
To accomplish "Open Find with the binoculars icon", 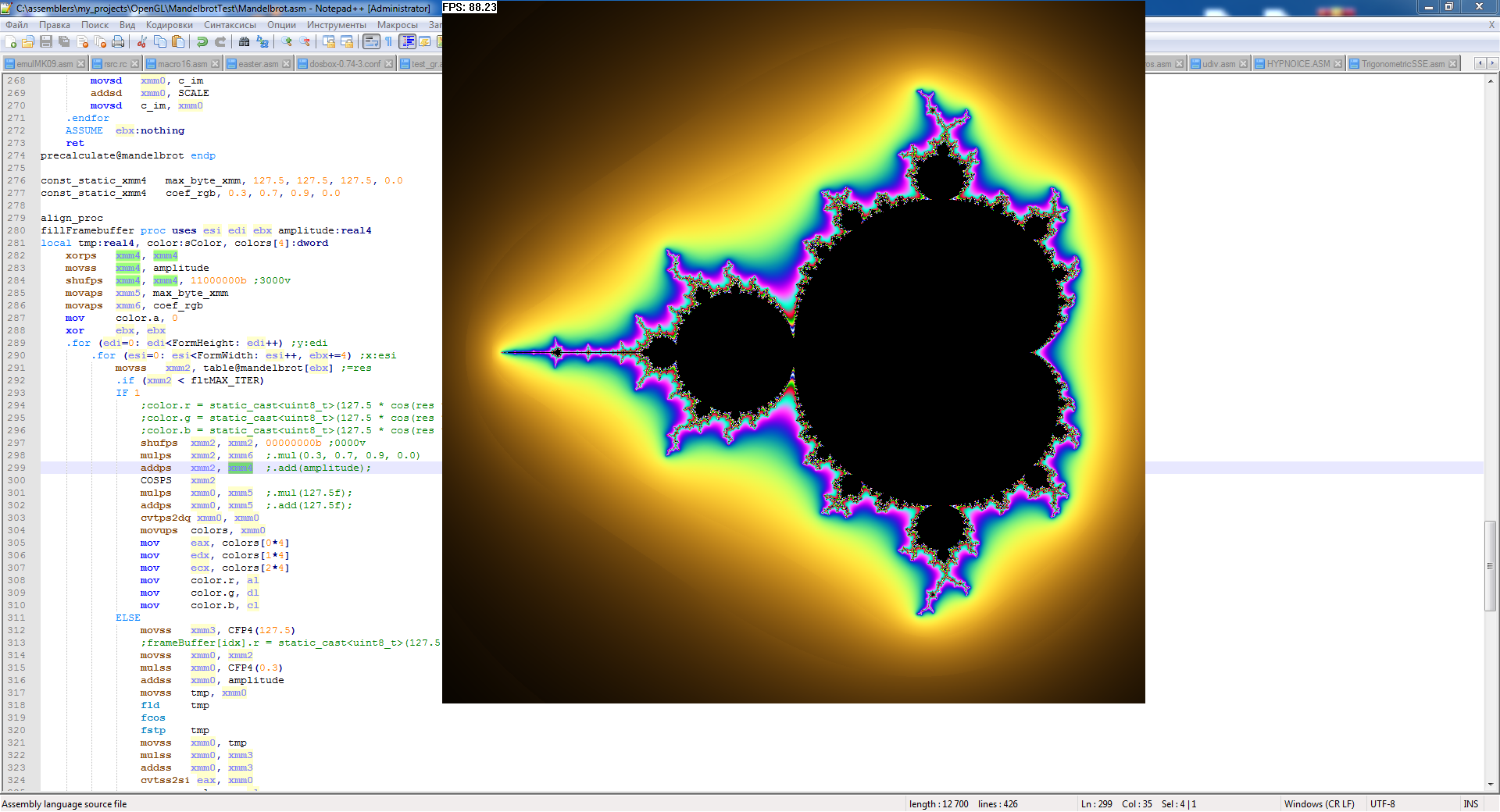I will (245, 42).
